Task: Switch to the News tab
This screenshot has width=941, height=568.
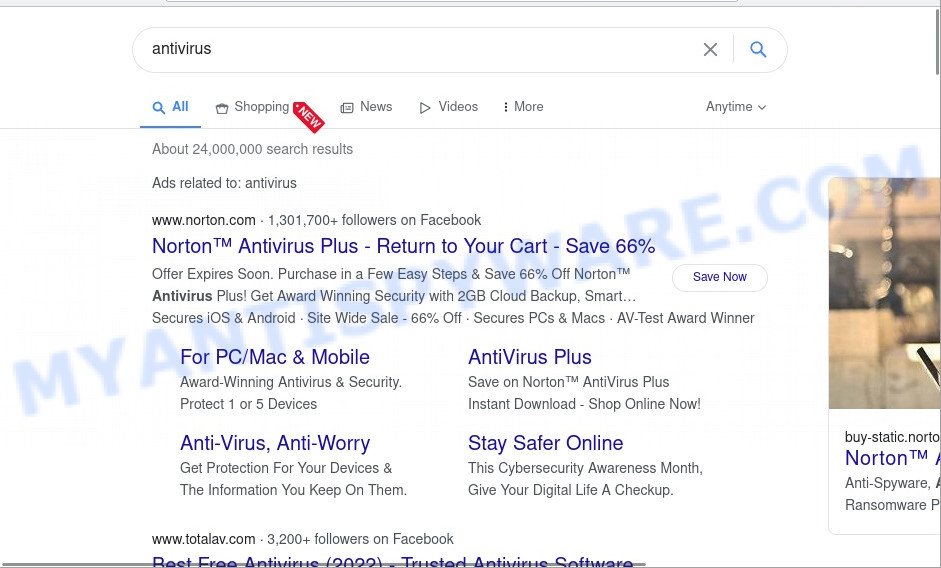Action: (366, 107)
